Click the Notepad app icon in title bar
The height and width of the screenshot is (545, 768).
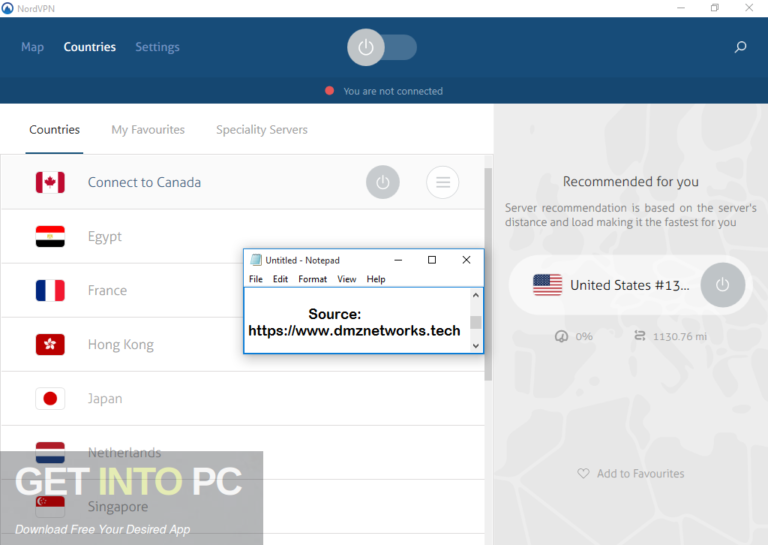pos(256,260)
